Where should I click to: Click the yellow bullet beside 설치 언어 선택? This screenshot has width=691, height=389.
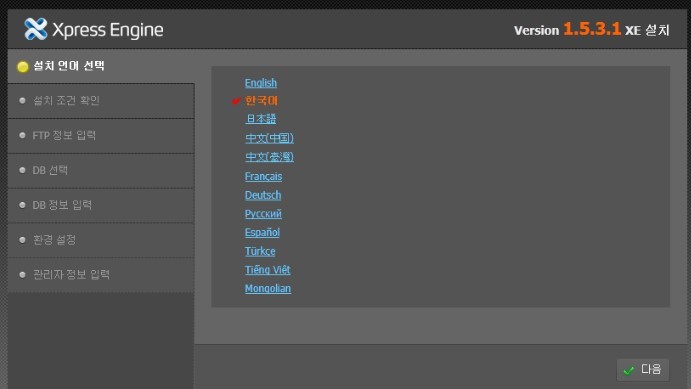(22, 67)
